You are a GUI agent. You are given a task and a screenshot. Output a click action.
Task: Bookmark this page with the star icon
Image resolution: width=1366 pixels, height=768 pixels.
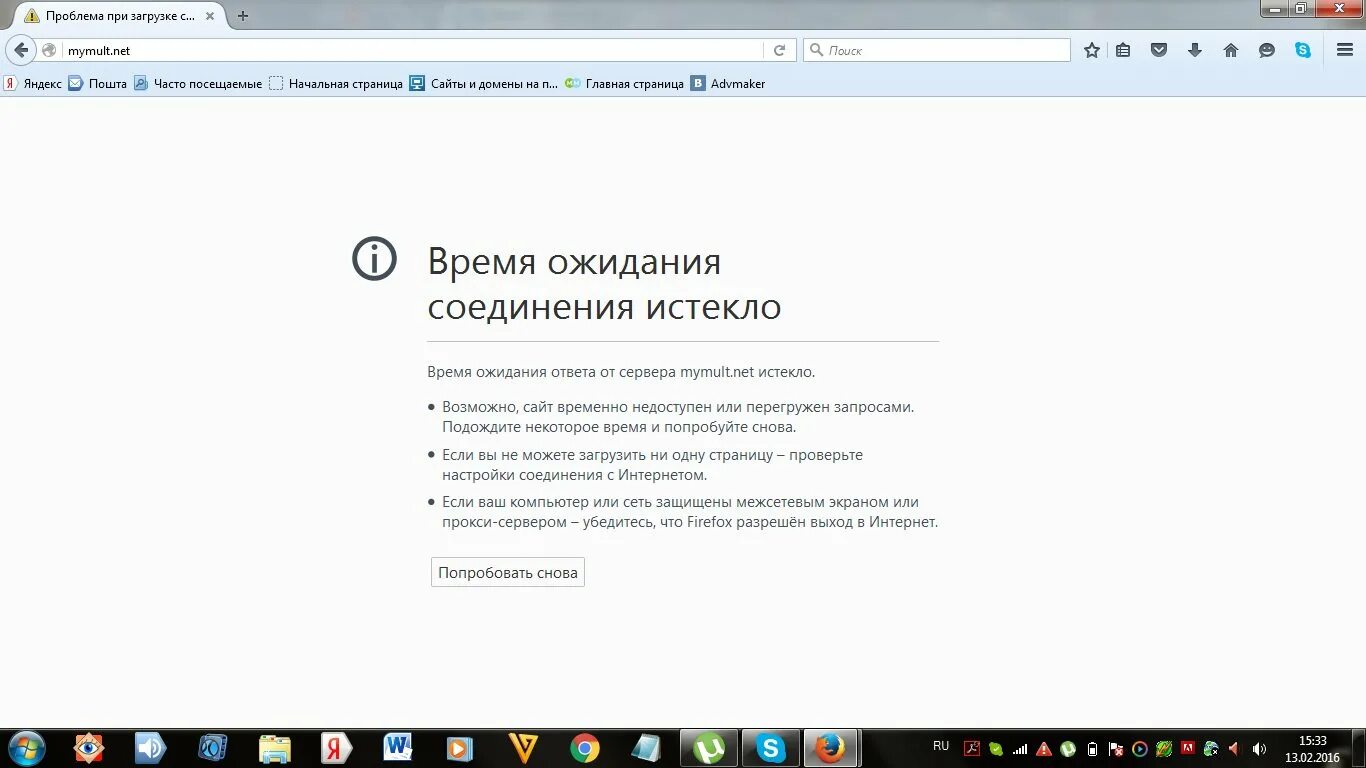pyautogui.click(x=1092, y=50)
